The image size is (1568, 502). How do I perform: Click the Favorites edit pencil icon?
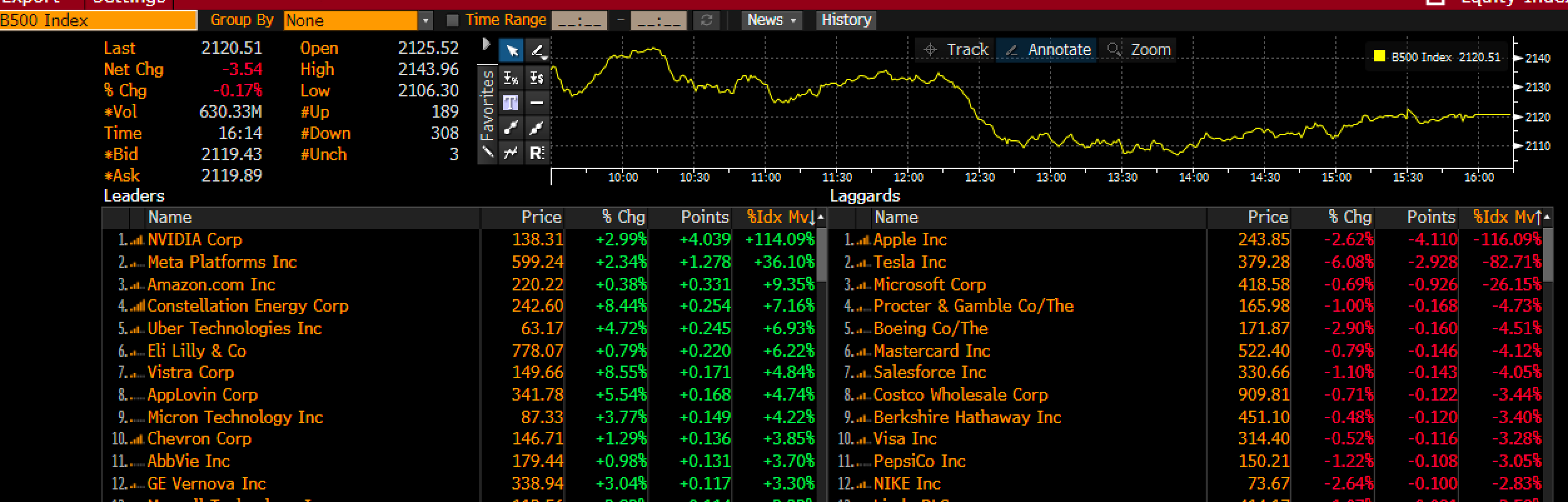point(487,152)
